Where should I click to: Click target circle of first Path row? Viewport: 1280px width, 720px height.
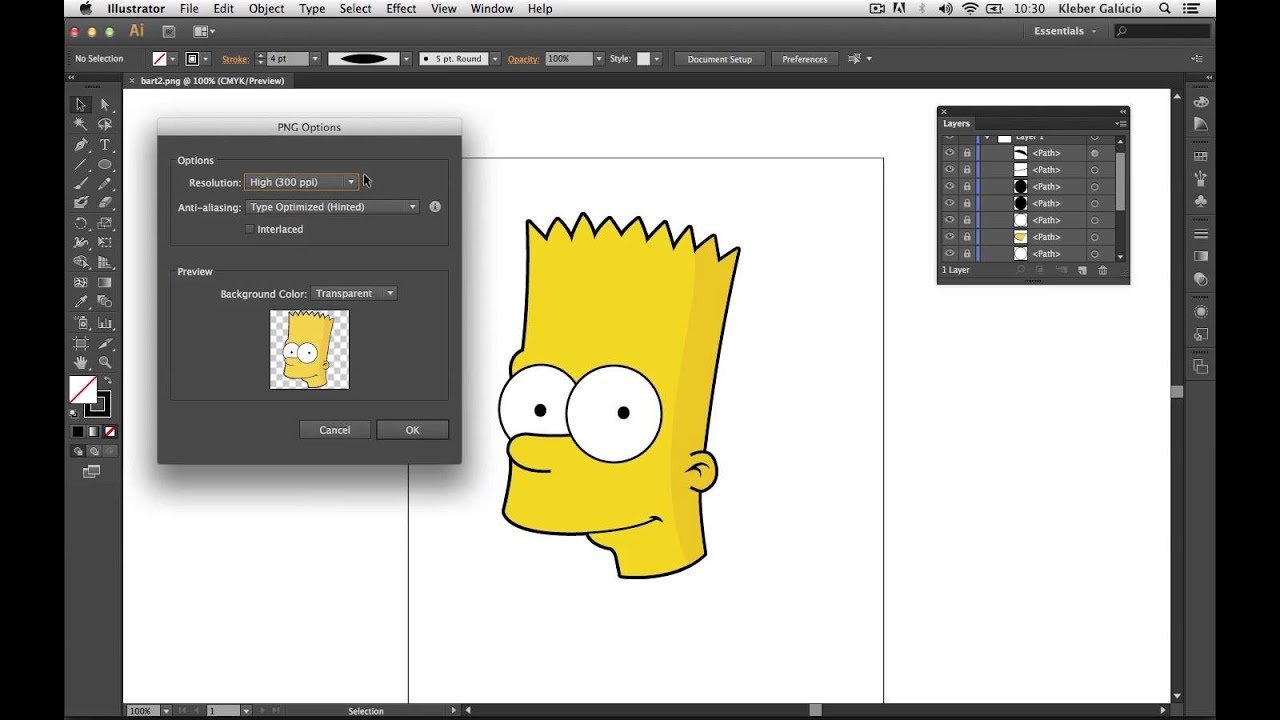1095,153
